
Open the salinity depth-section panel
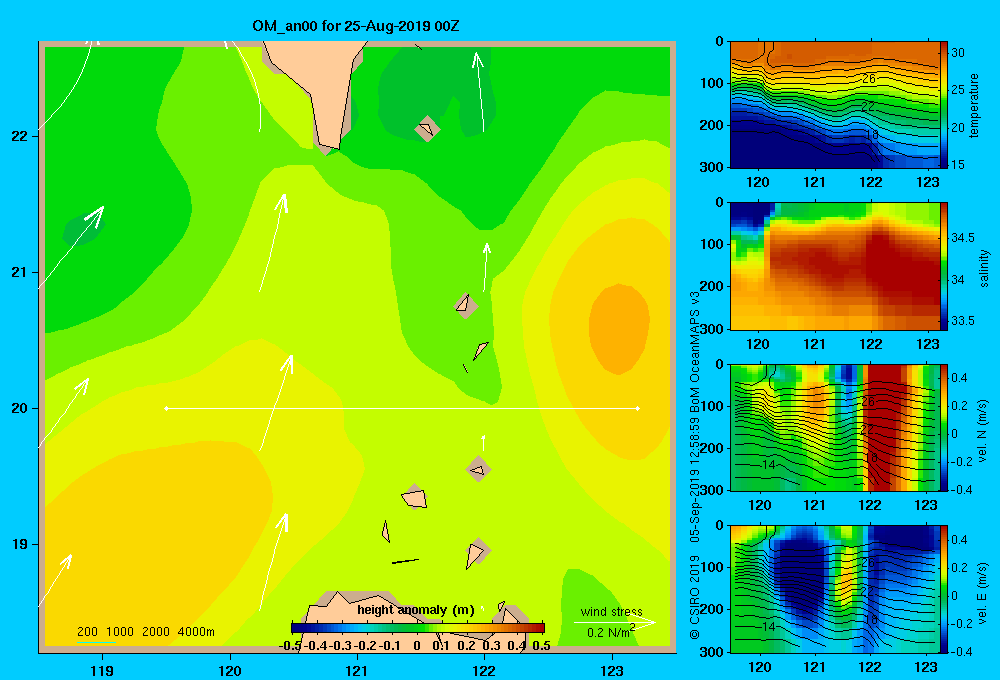[834, 267]
